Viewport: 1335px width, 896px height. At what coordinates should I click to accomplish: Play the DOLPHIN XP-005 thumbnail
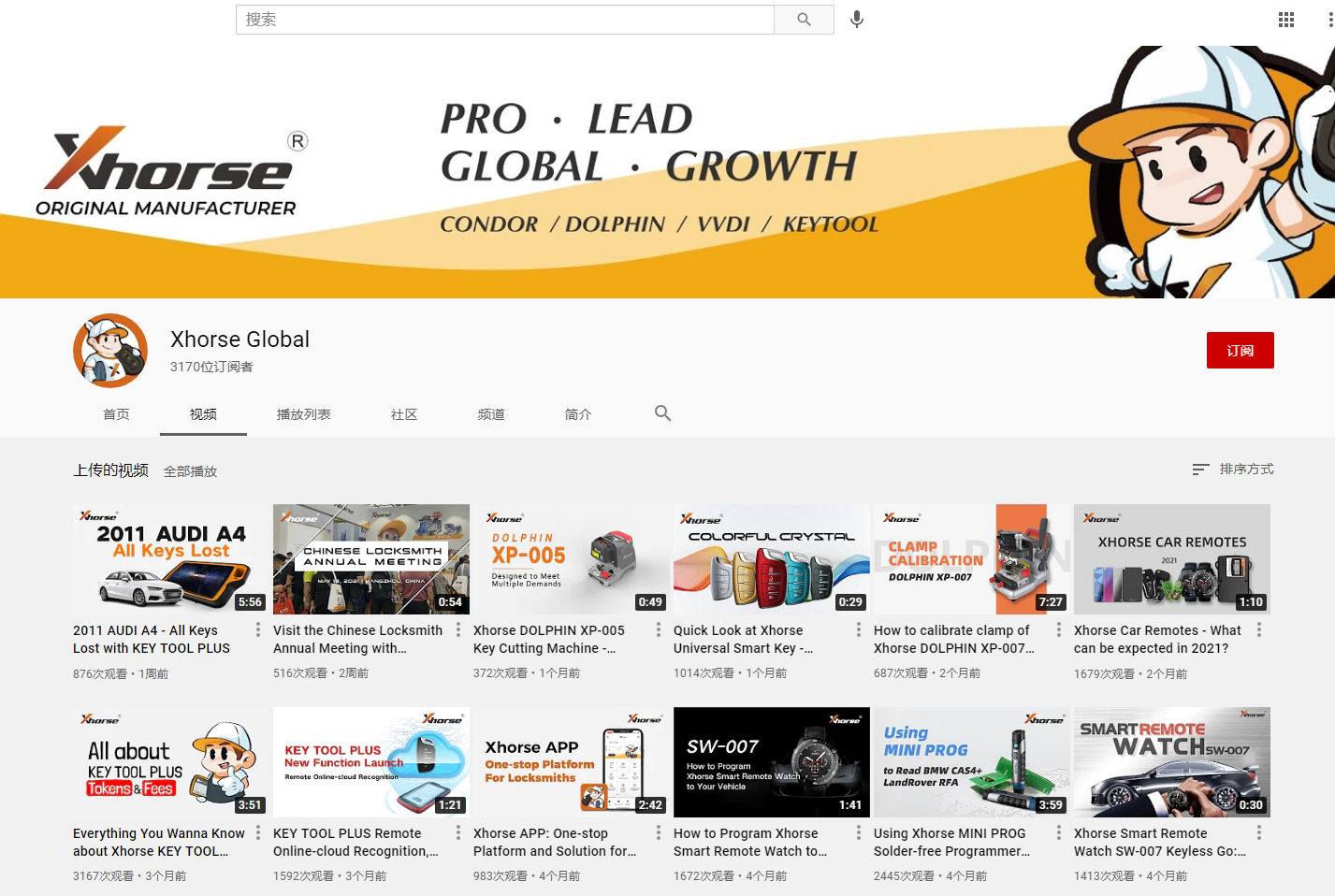[x=572, y=559]
